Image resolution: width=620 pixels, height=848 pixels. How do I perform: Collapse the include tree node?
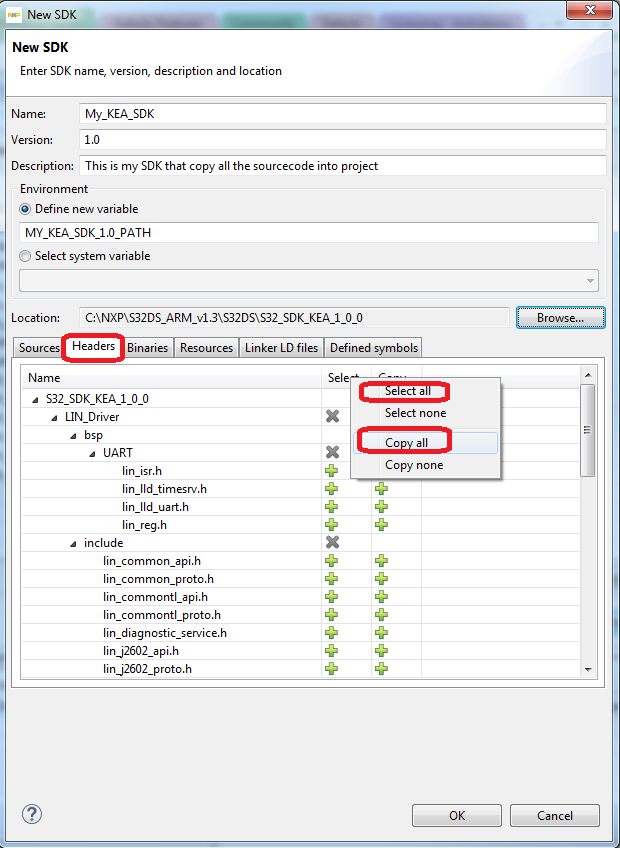pos(73,544)
